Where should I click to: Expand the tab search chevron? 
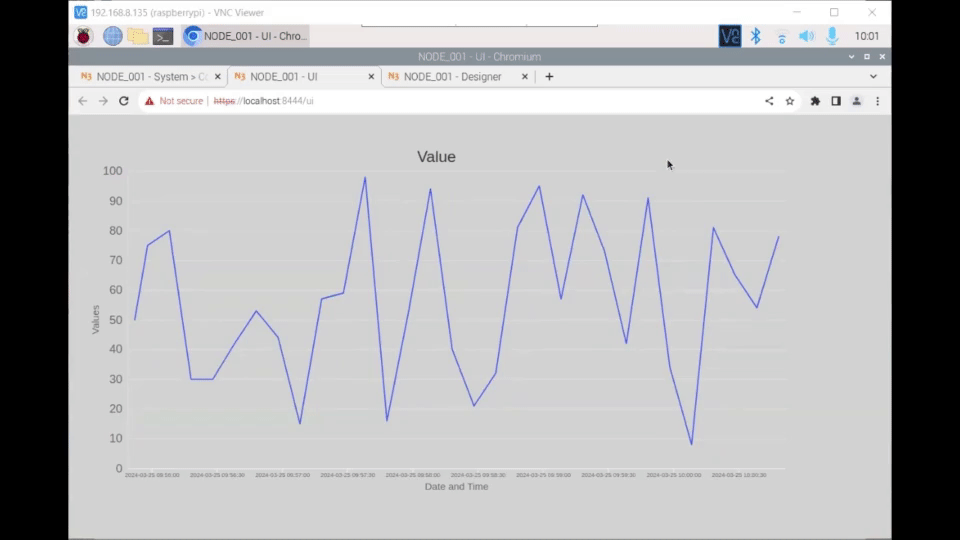pos(873,76)
